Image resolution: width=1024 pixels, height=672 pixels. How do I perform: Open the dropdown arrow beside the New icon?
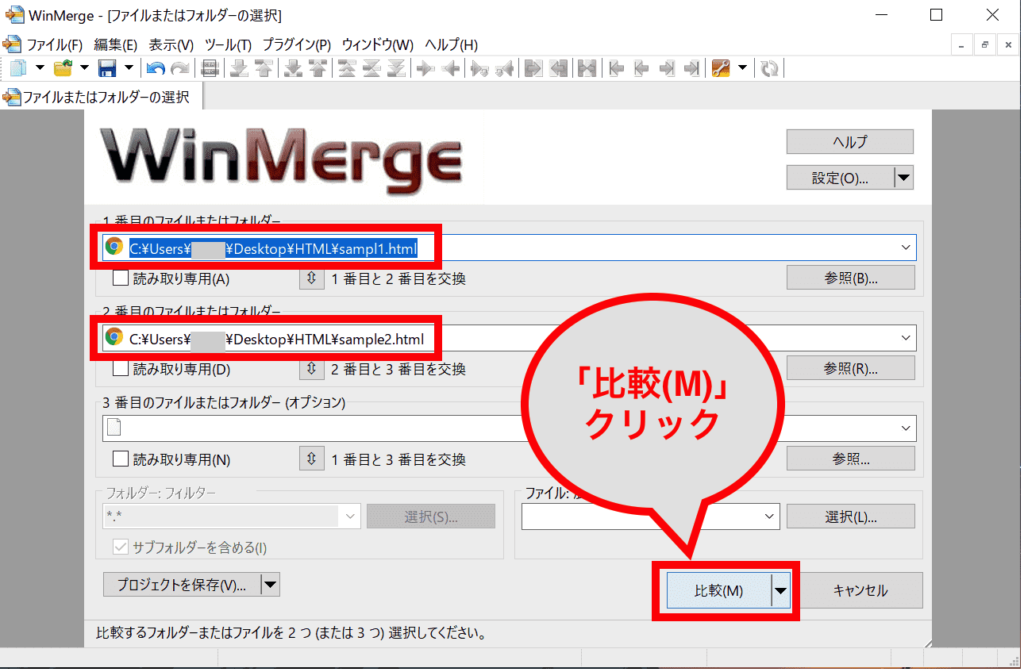[x=40, y=68]
